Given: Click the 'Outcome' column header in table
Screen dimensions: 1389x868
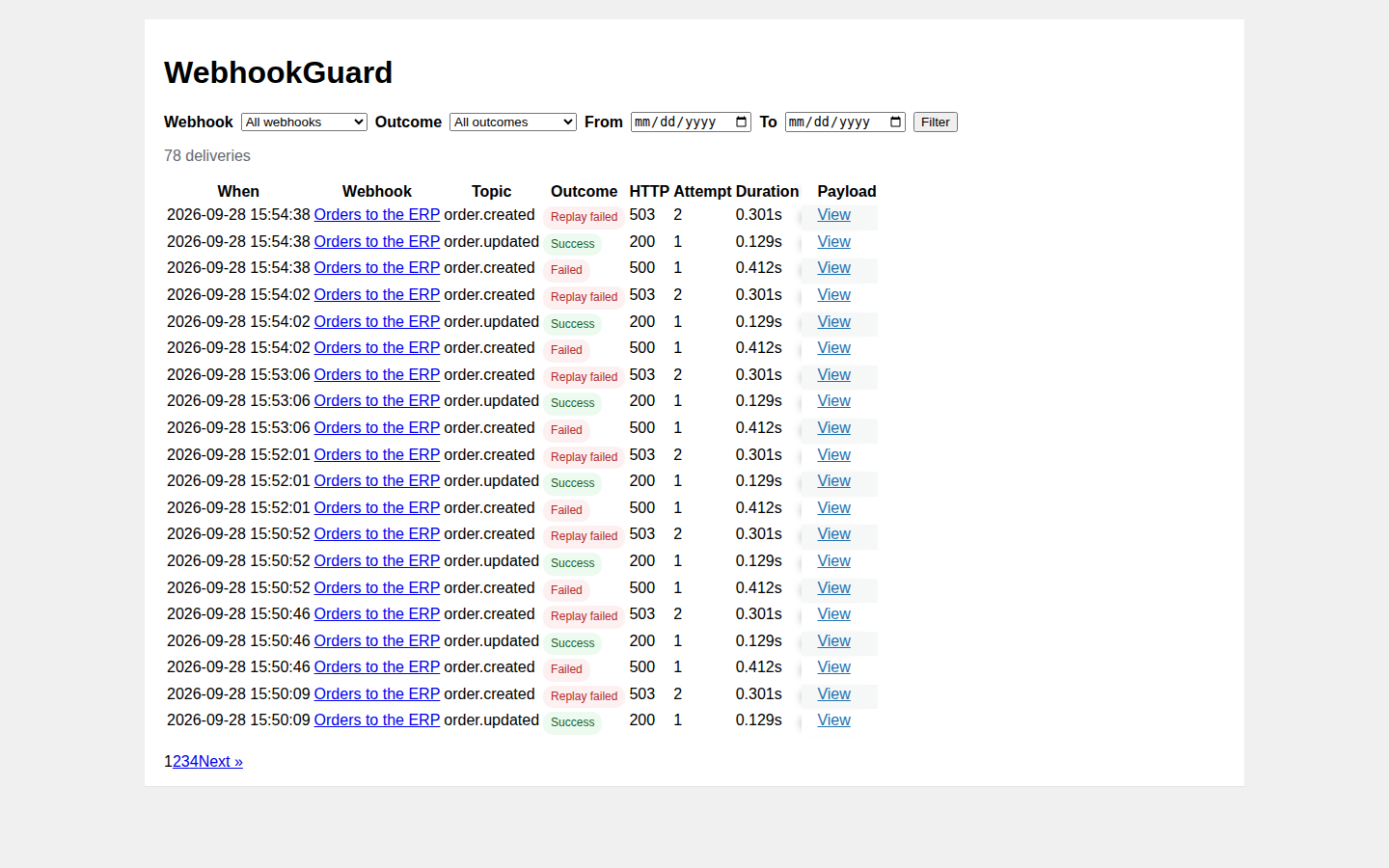Looking at the screenshot, I should click(584, 191).
